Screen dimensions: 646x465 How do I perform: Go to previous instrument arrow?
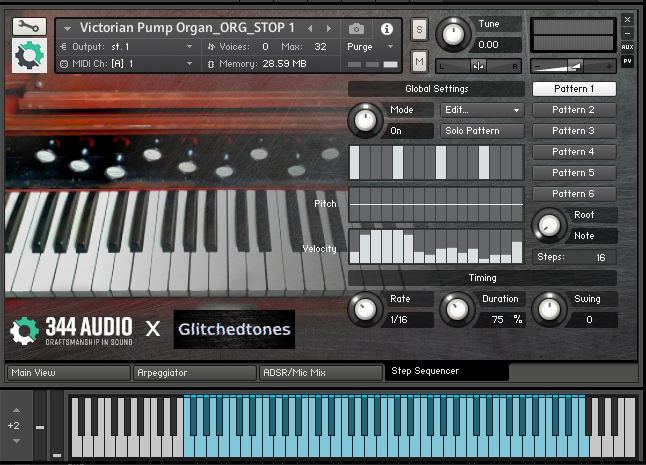[x=311, y=27]
